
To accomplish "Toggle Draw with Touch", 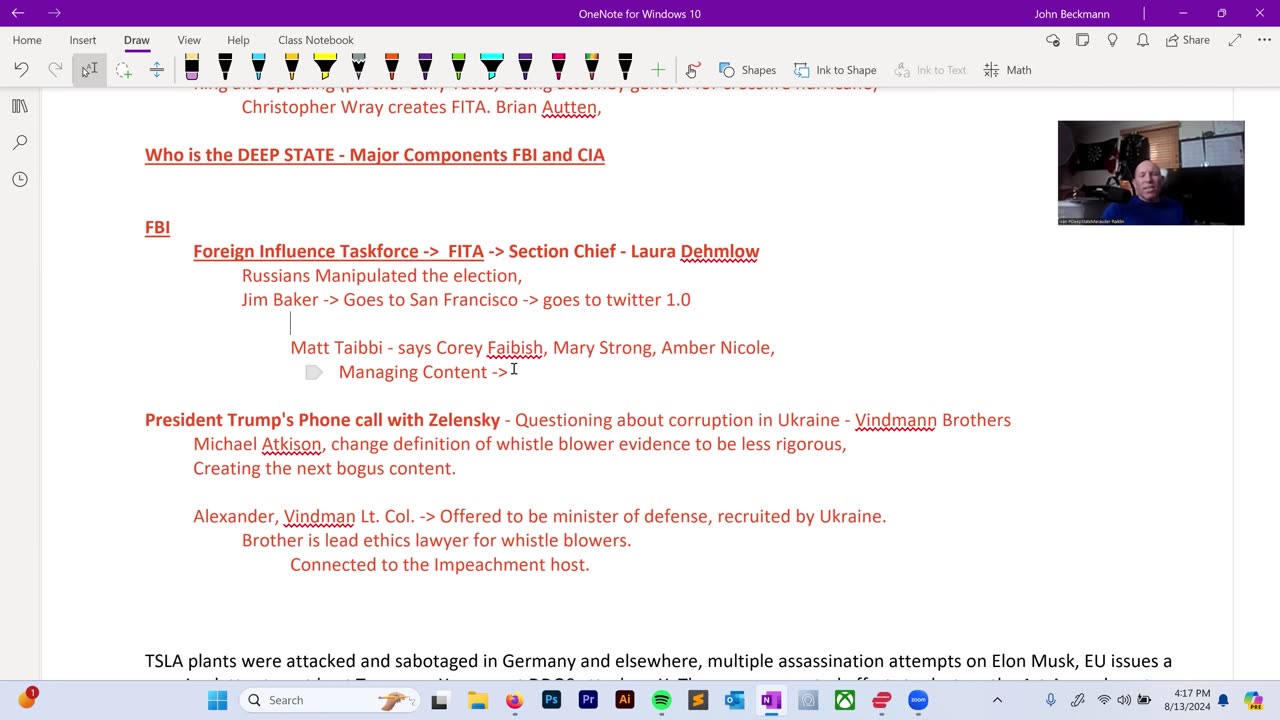I will [691, 70].
